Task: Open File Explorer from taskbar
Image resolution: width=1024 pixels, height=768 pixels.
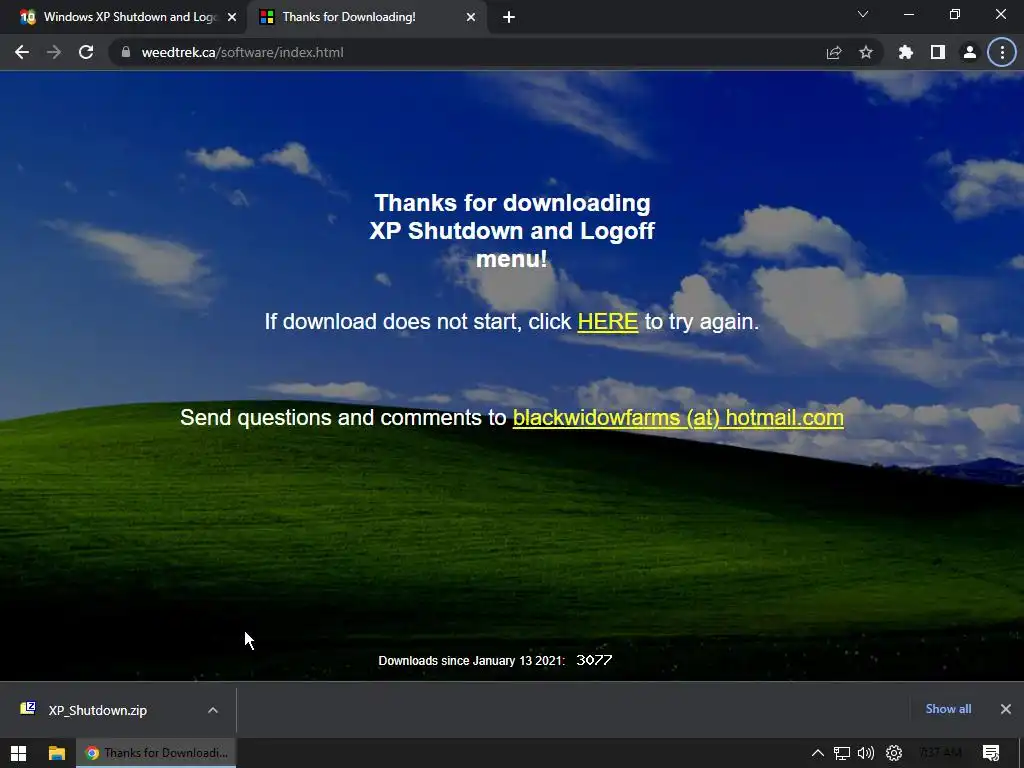Action: pos(57,753)
